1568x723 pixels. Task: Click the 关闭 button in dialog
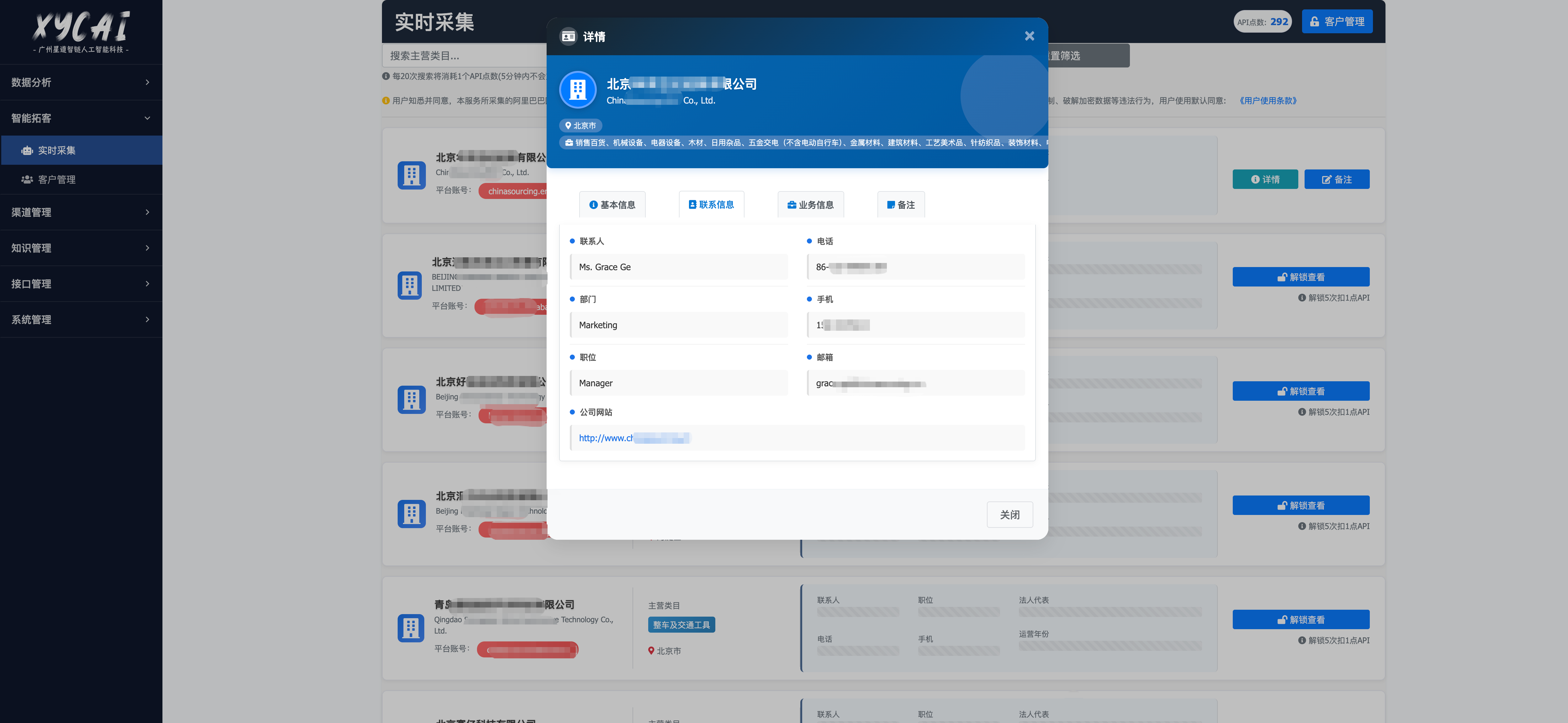pyautogui.click(x=1010, y=515)
